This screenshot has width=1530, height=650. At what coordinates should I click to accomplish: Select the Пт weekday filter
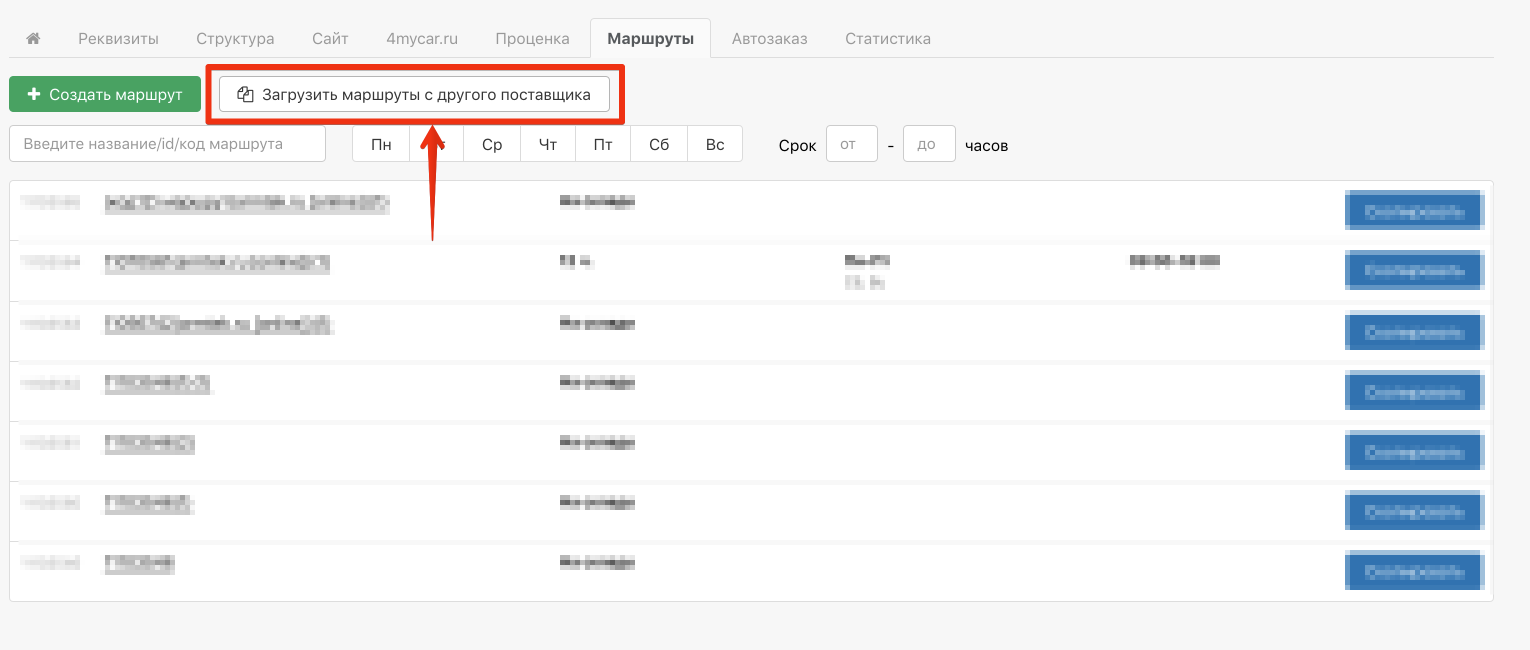603,144
